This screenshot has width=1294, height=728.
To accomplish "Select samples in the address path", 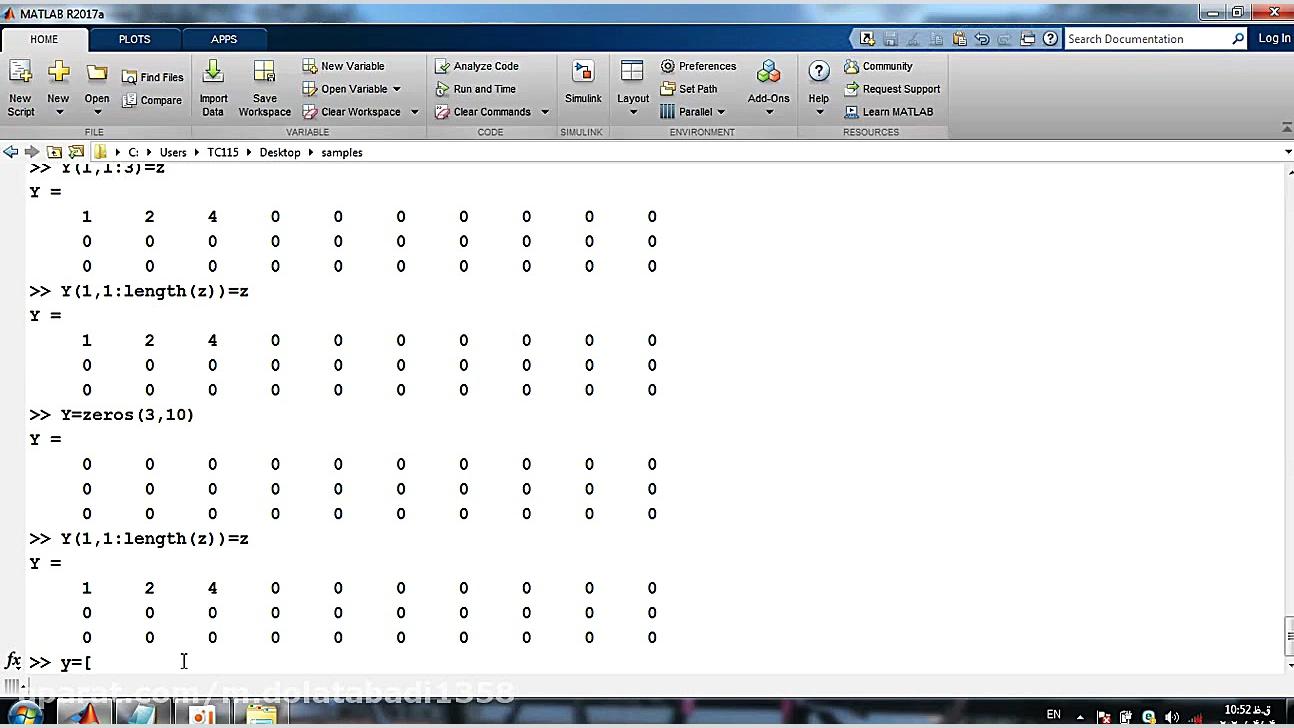I will (342, 152).
